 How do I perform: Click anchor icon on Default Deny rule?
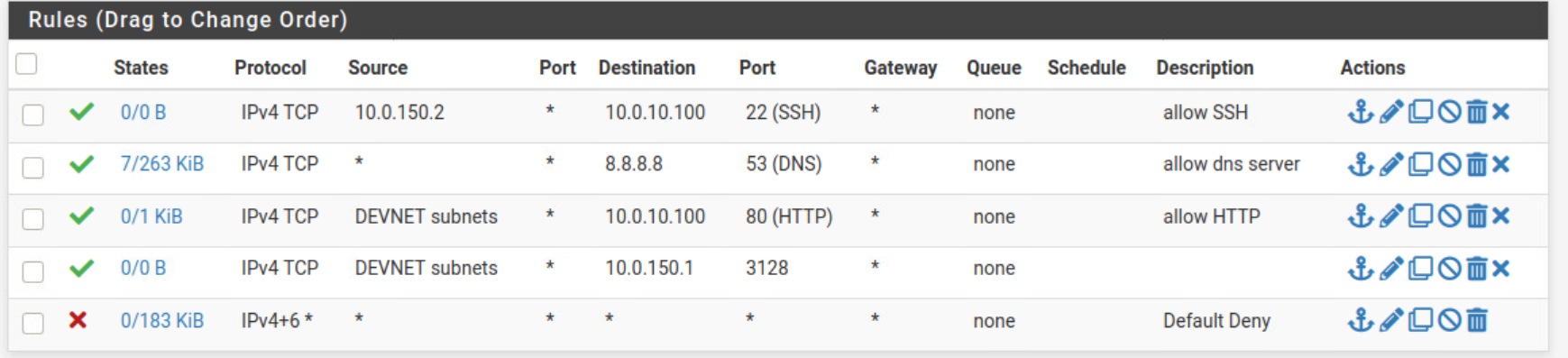[1360, 320]
